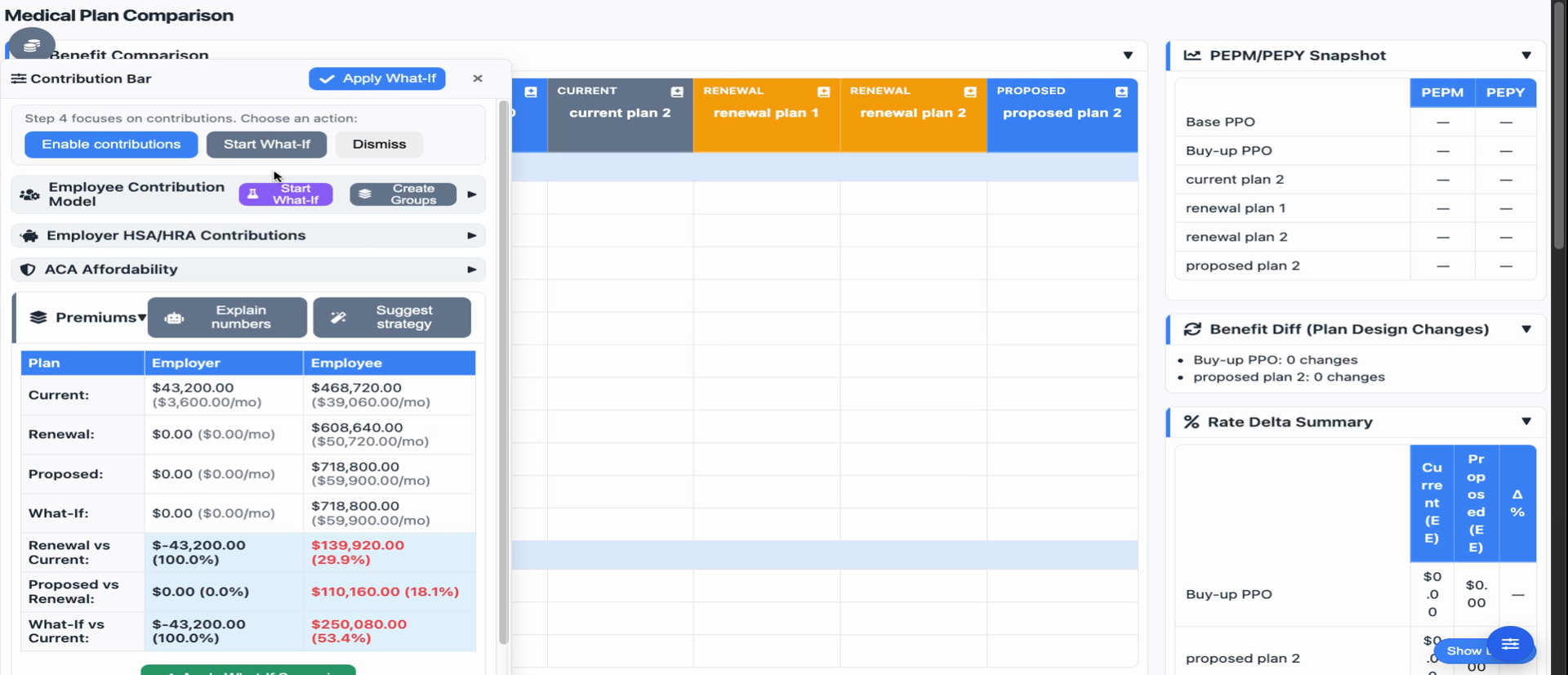Click medical icon on current plan 2 column
The width and height of the screenshot is (1568, 675).
click(677, 92)
